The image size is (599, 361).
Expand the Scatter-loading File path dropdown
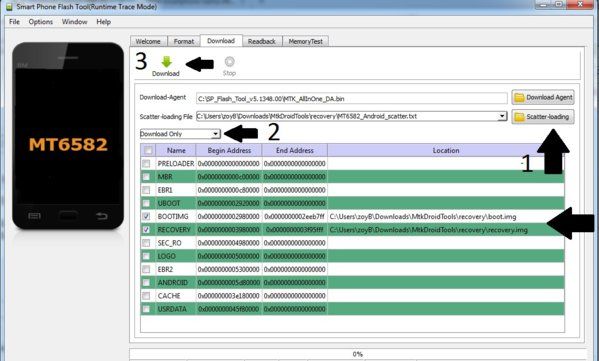pos(503,116)
